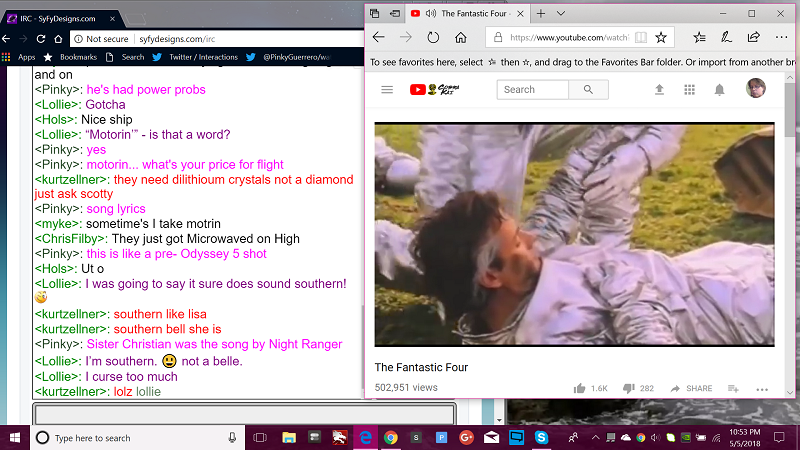Open Skype from the taskbar
Screen dimensions: 800x450
[541, 438]
